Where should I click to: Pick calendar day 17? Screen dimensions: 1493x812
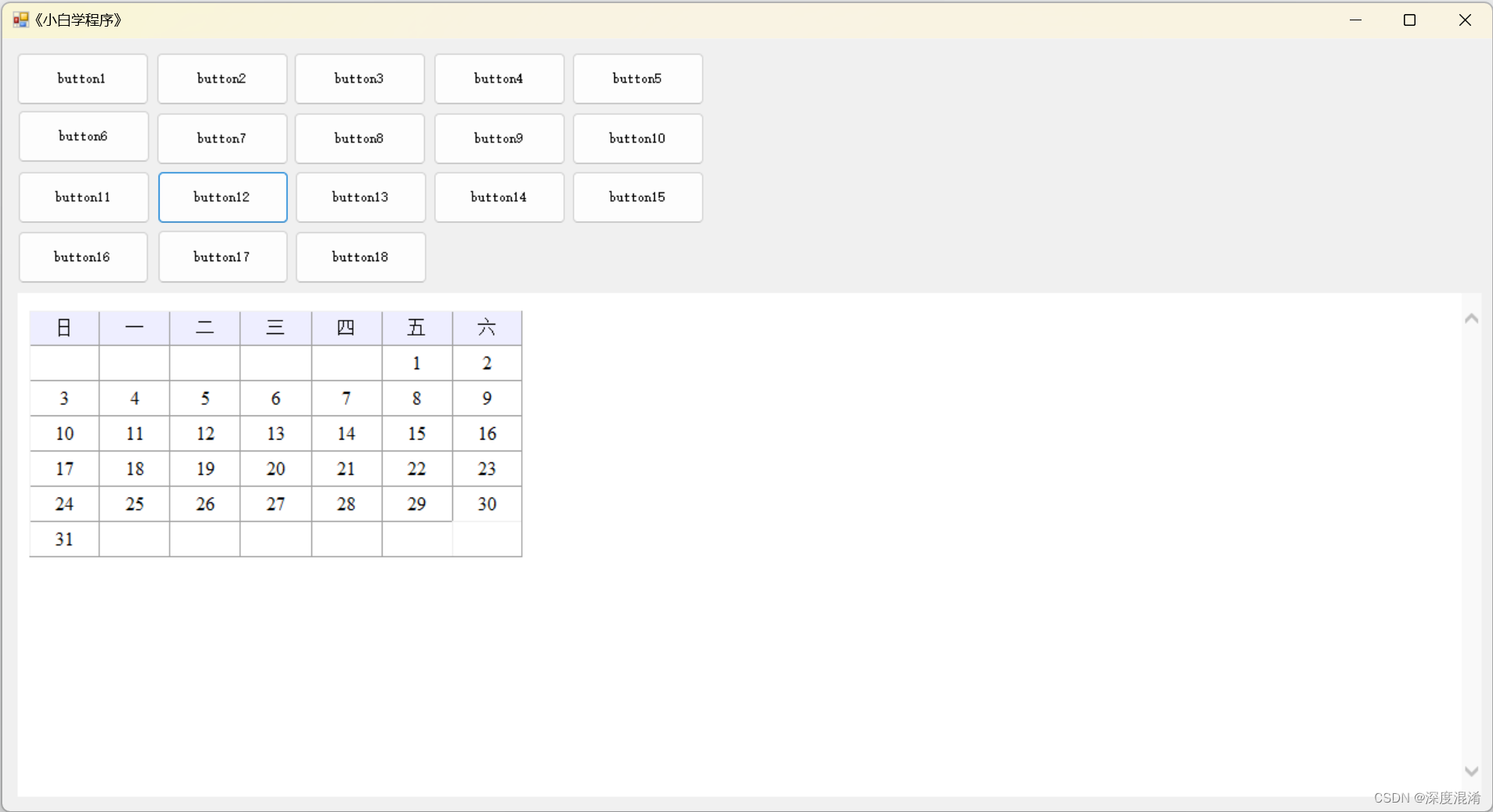[64, 469]
